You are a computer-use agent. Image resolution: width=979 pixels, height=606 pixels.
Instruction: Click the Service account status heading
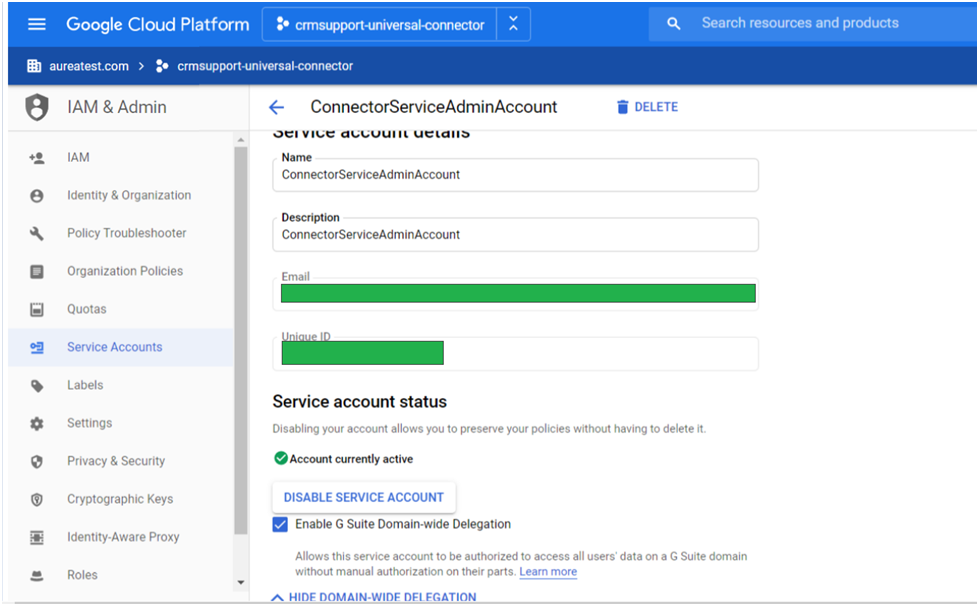click(360, 401)
